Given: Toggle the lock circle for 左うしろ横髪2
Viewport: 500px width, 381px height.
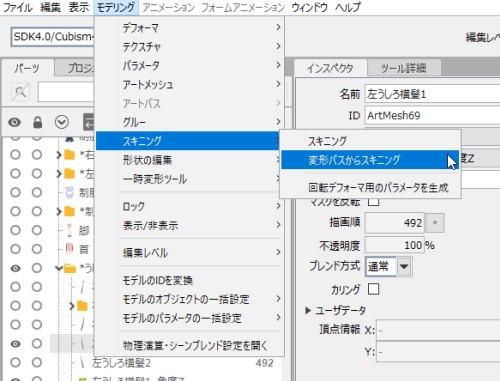Looking at the screenshot, I should pyautogui.click(x=37, y=362).
